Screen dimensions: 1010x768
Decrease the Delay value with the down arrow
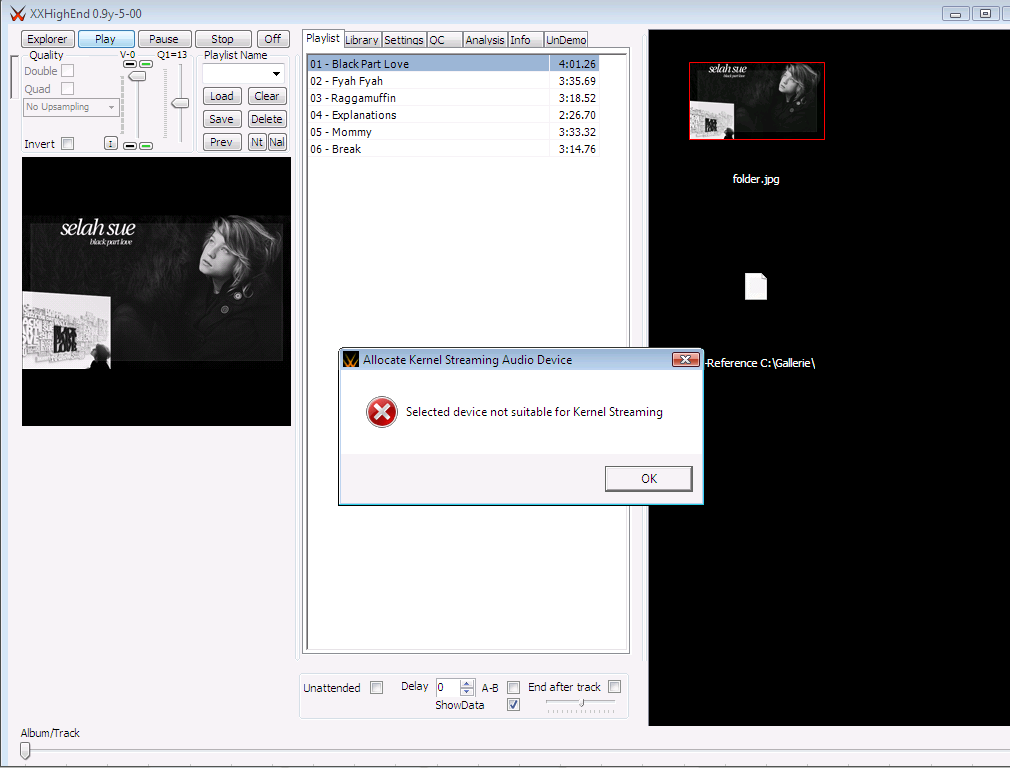[x=468, y=691]
